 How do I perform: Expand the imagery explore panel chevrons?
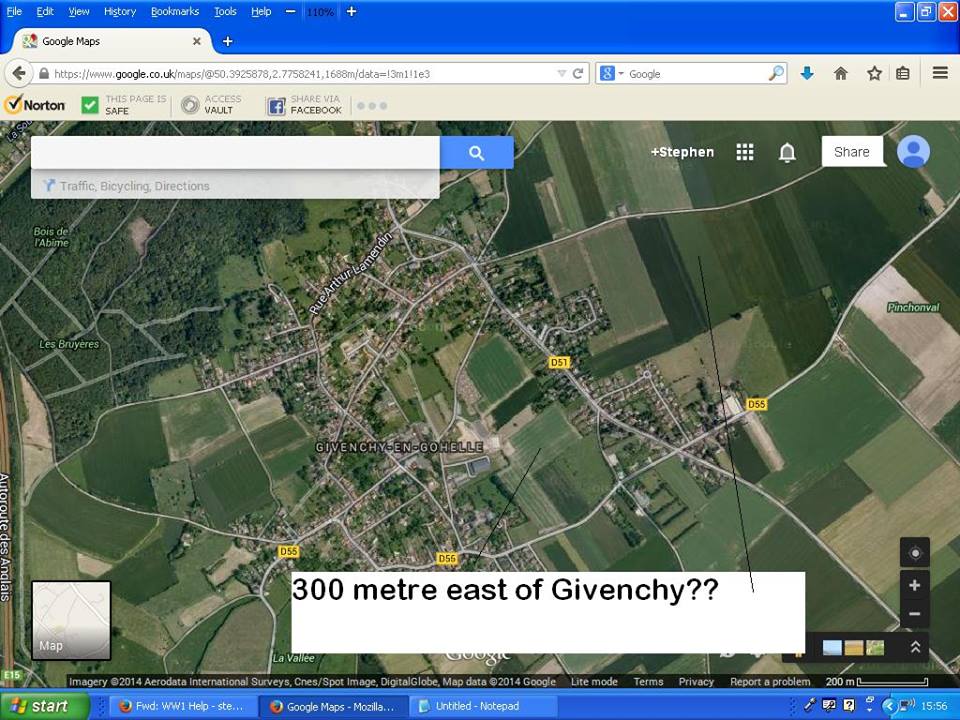(914, 647)
